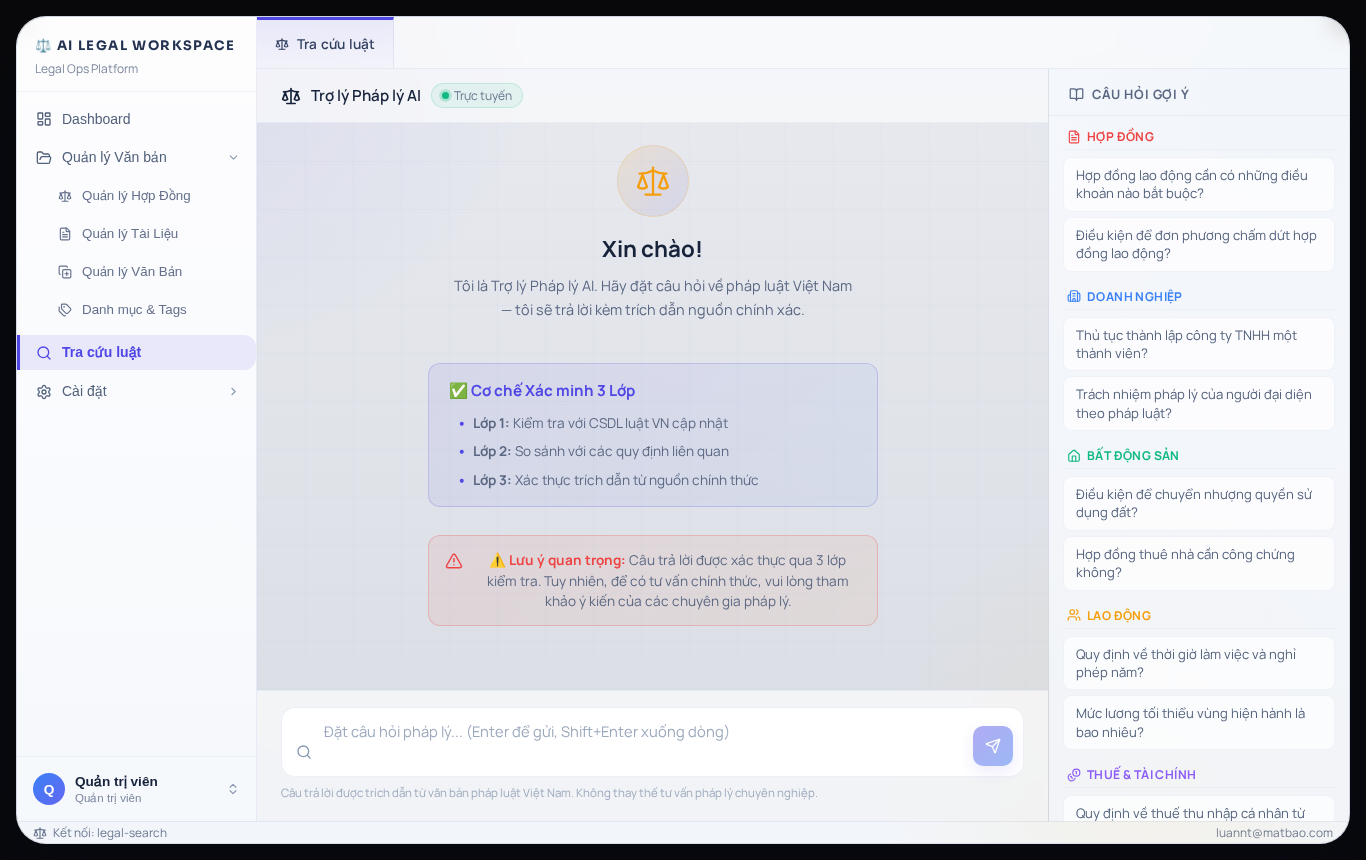Ask about mandatory labor contract clauses

coord(1199,184)
